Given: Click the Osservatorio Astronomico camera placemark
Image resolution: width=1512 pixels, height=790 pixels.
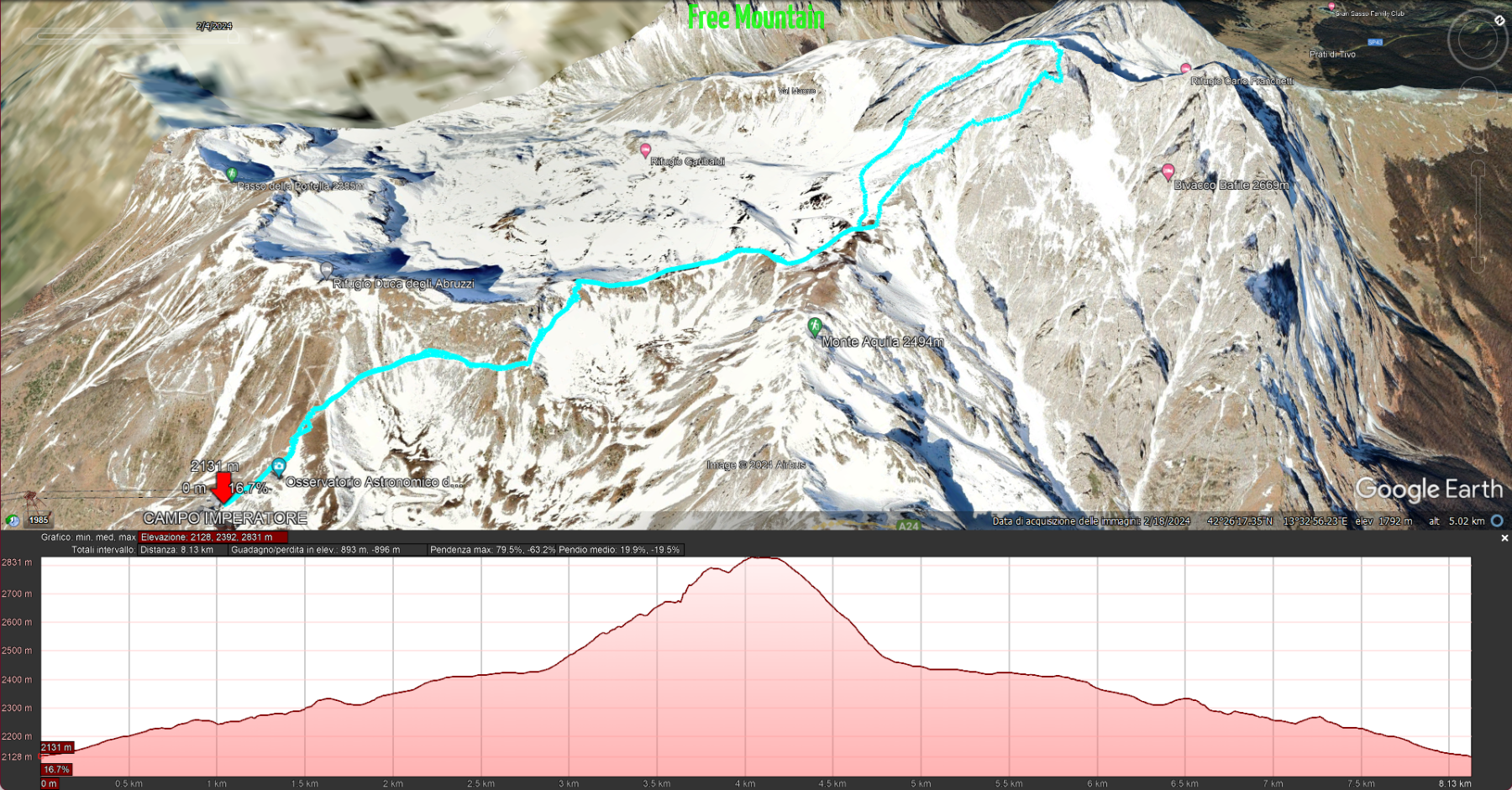Looking at the screenshot, I should [x=279, y=467].
